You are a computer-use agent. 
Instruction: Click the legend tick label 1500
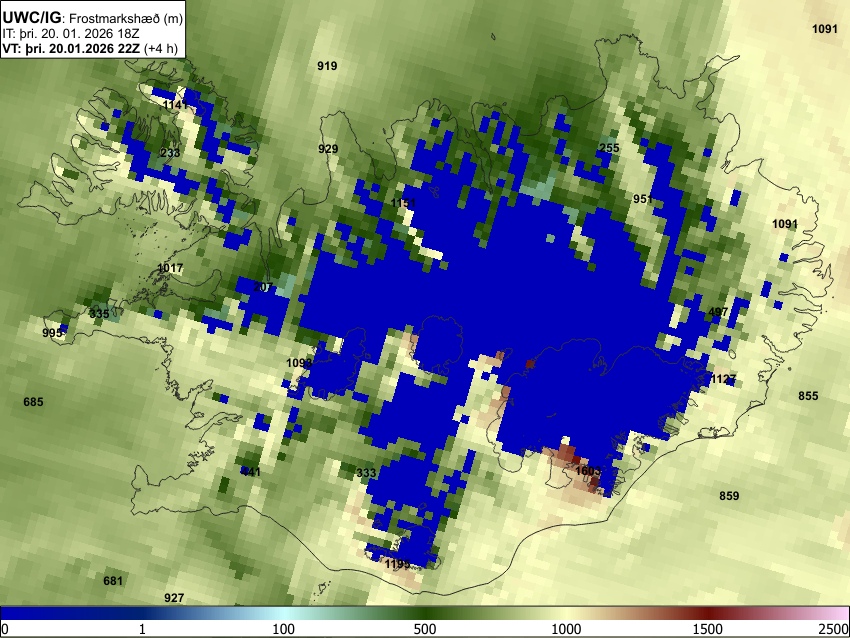(x=708, y=629)
